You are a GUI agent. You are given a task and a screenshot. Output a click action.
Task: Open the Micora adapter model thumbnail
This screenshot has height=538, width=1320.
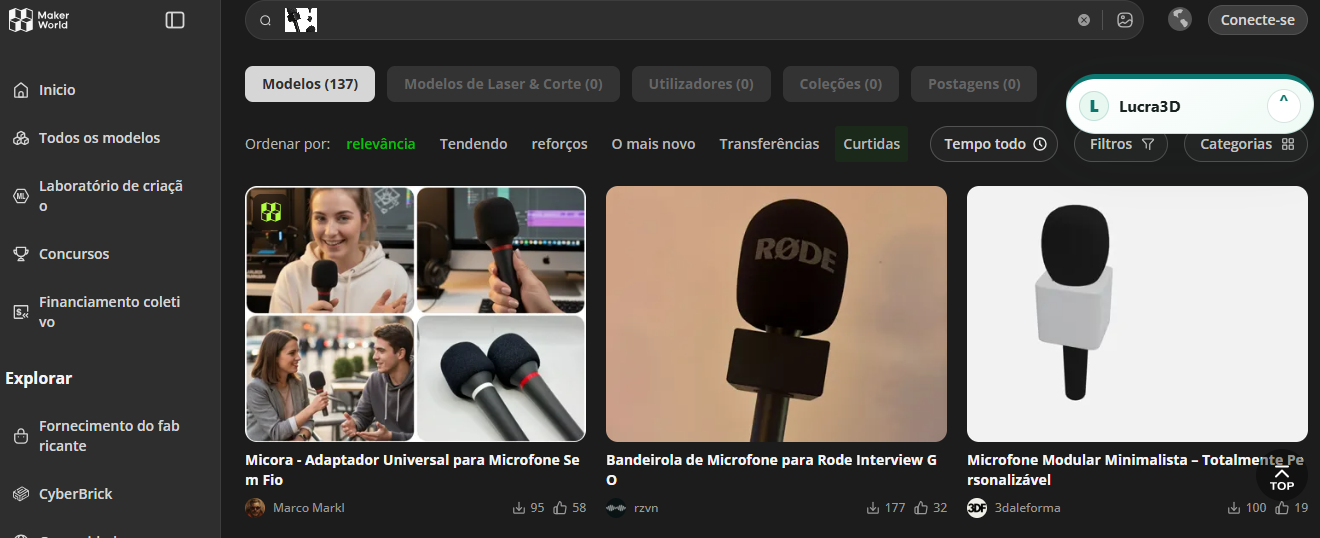pyautogui.click(x=415, y=314)
